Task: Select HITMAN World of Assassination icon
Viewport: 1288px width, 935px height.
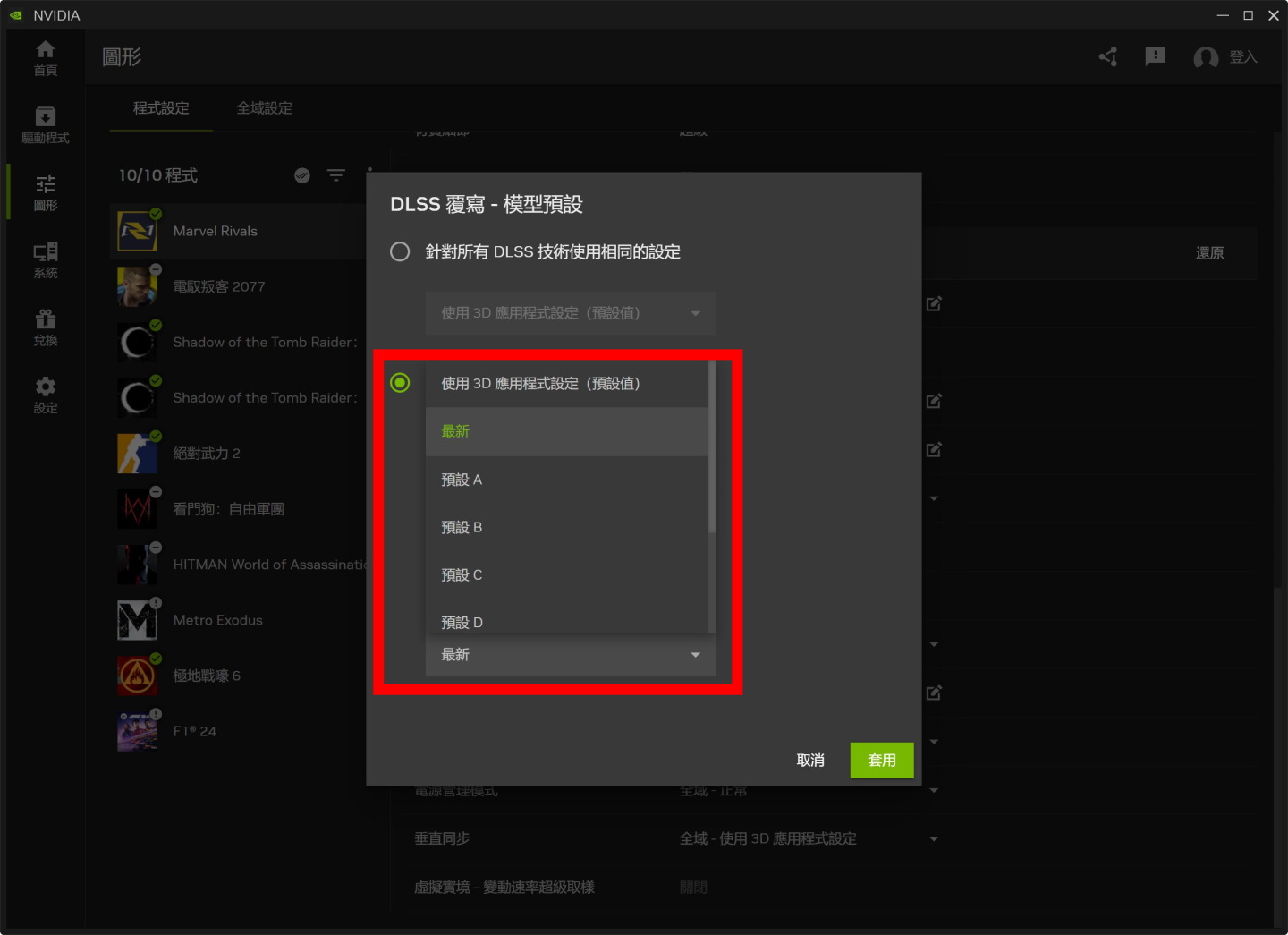Action: [138, 565]
